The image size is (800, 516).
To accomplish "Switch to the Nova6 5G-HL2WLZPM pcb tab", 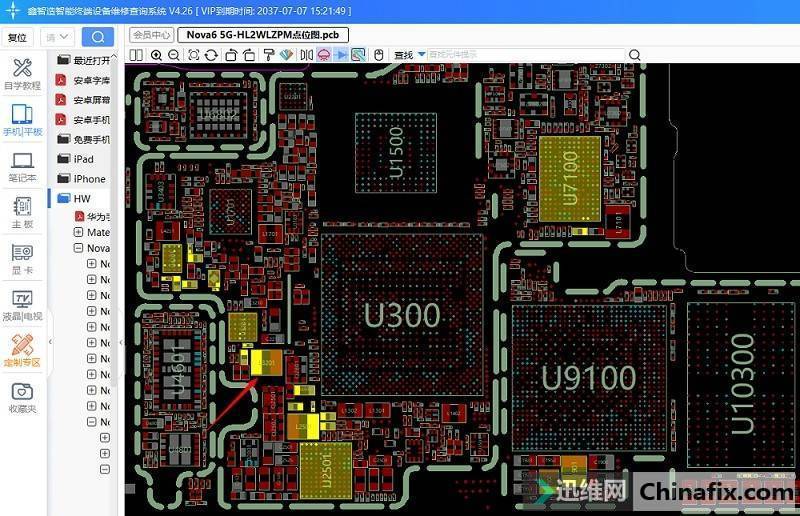I will [x=262, y=34].
